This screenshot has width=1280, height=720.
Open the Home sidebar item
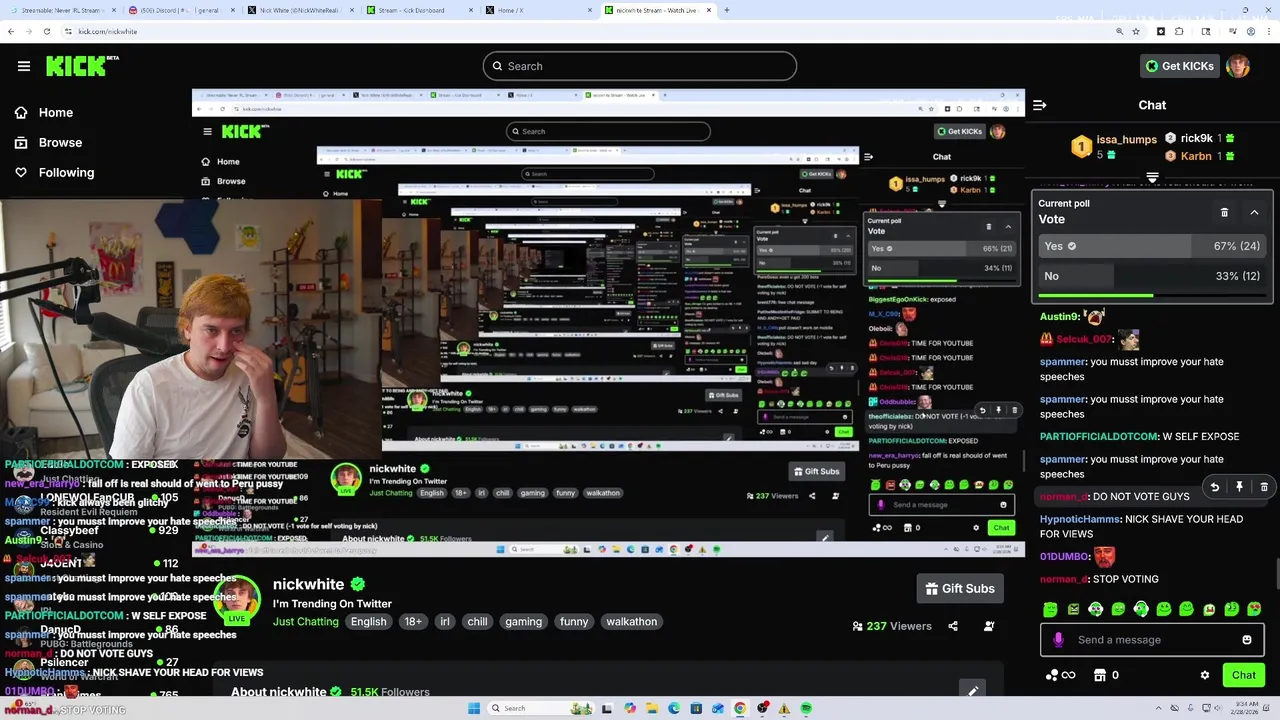[44, 112]
